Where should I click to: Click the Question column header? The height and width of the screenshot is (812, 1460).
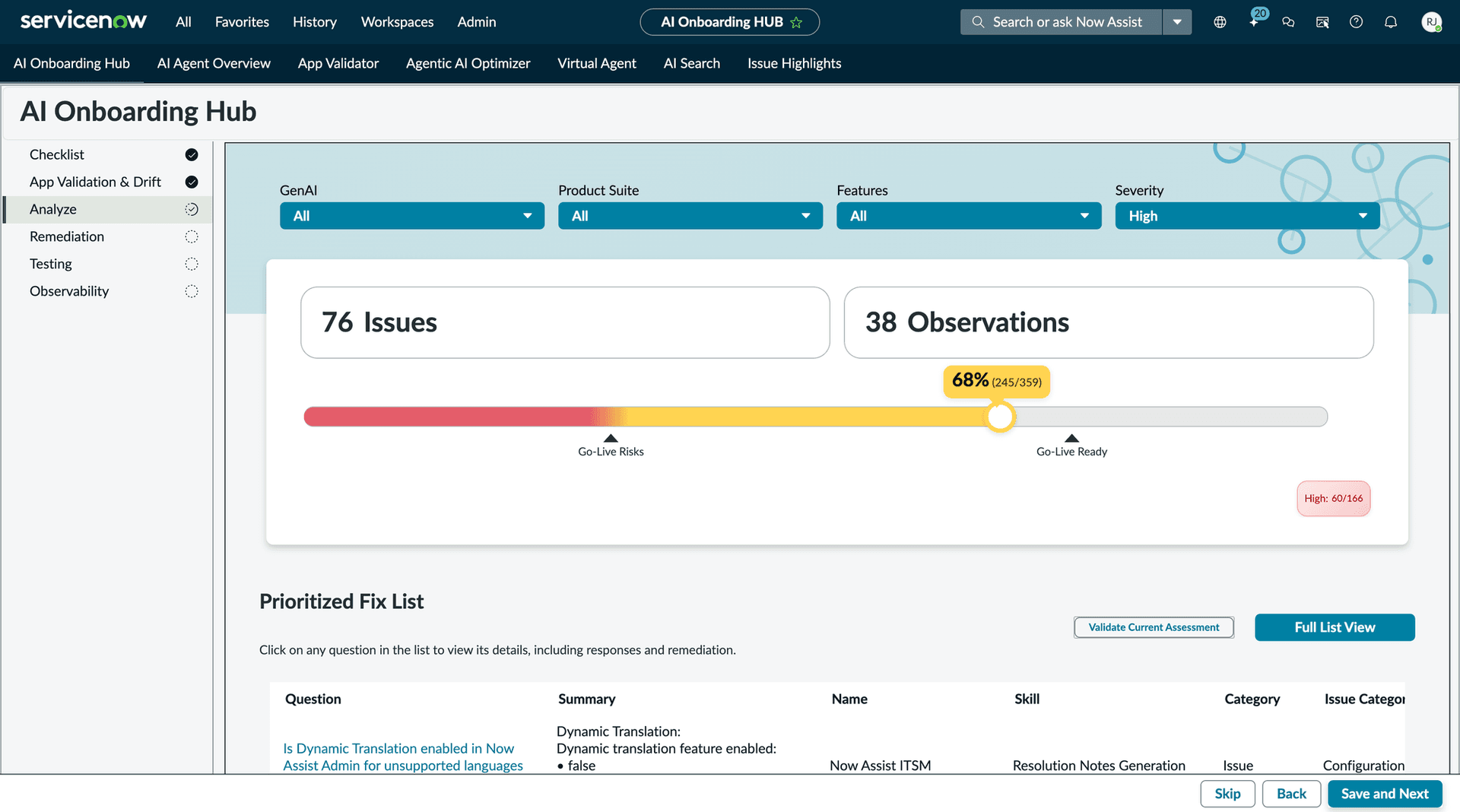[x=313, y=699]
